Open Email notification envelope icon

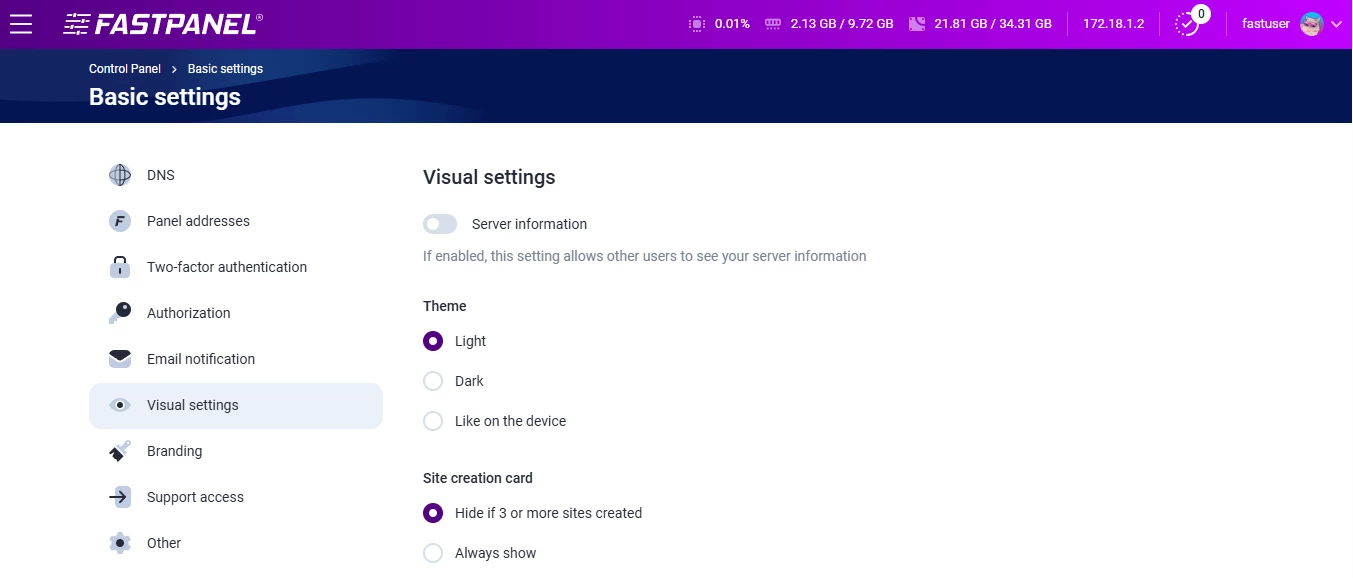pos(119,359)
